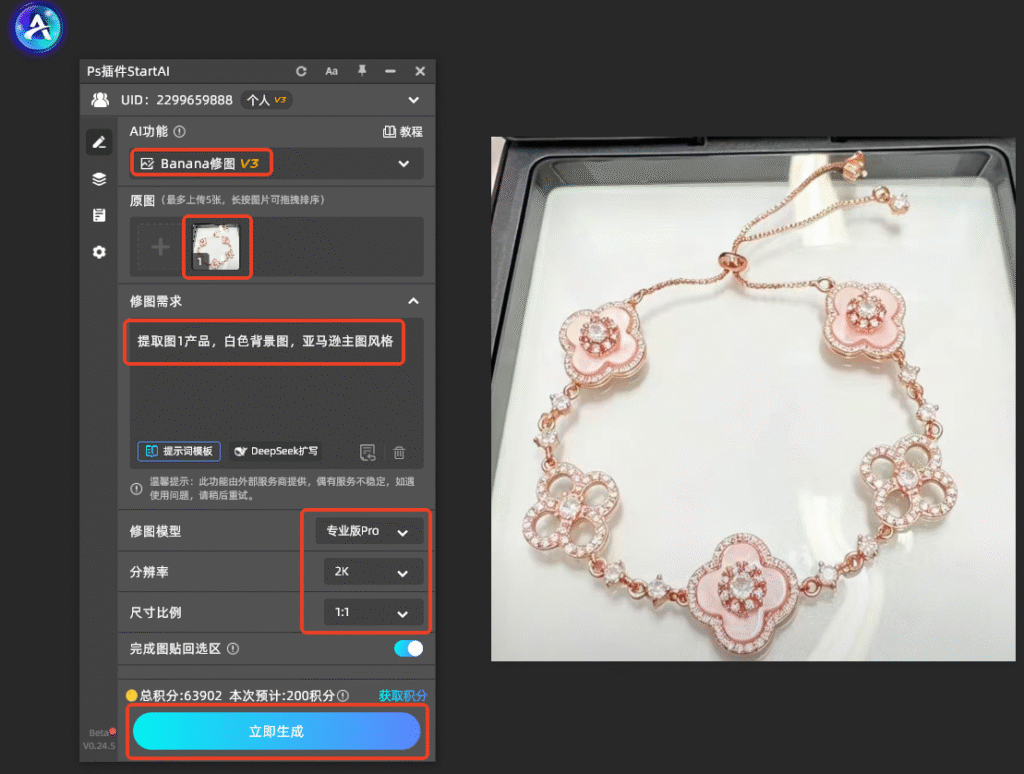Viewport: 1024px width, 774px height.
Task: Open the 1:1 aspect ratio dropdown
Action: (x=373, y=612)
